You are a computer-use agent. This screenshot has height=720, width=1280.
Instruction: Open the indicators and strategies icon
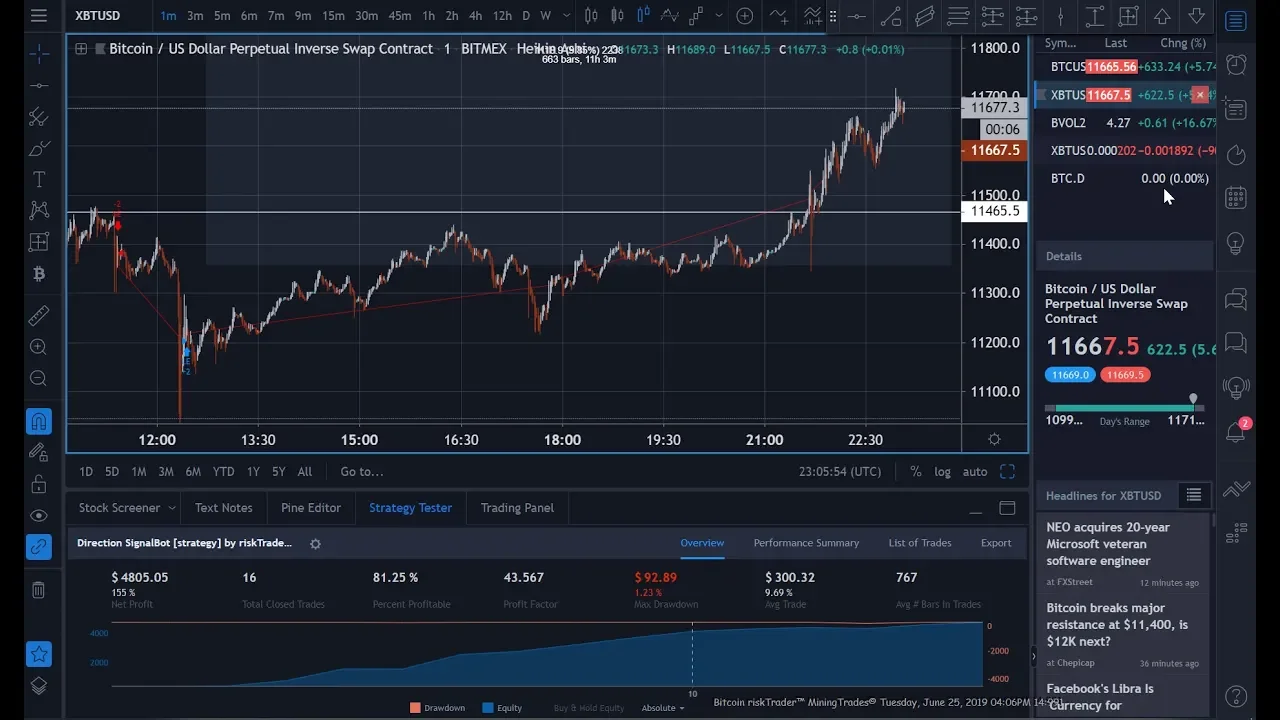[x=778, y=15]
